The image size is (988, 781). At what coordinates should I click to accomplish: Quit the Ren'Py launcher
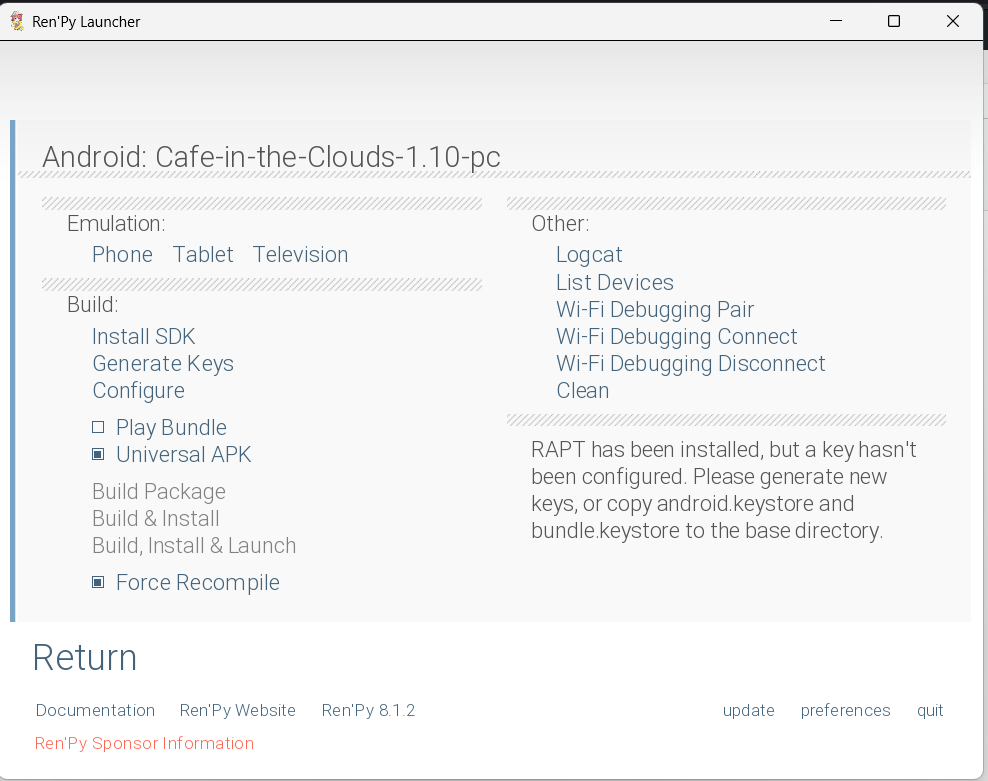point(930,710)
